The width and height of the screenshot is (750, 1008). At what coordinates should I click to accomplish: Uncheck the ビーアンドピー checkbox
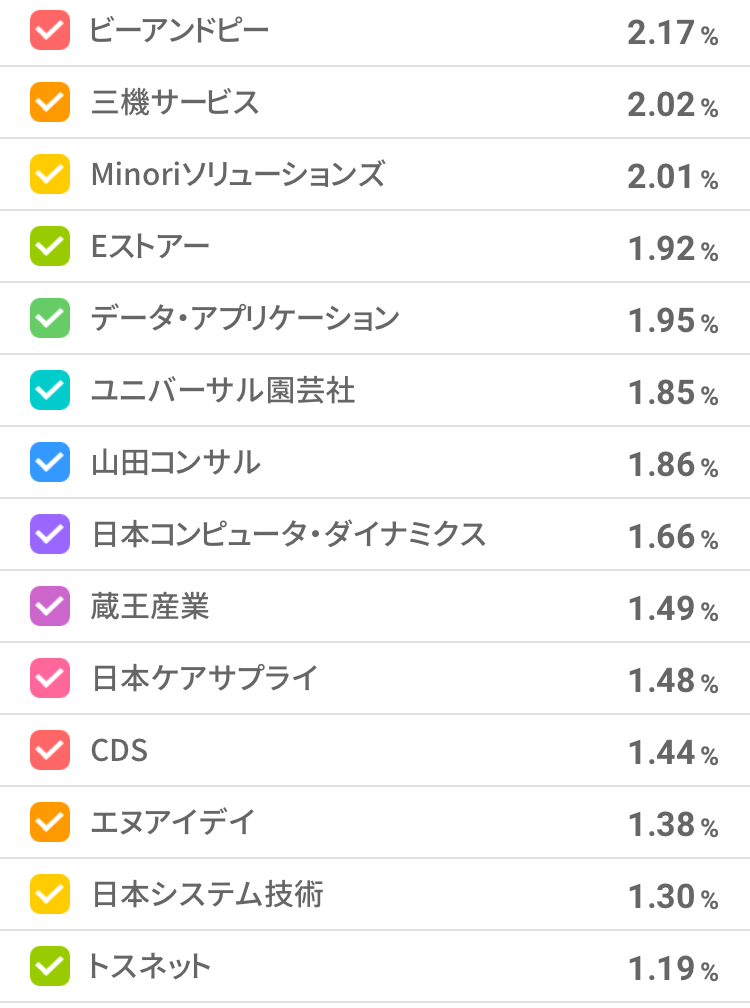(50, 31)
